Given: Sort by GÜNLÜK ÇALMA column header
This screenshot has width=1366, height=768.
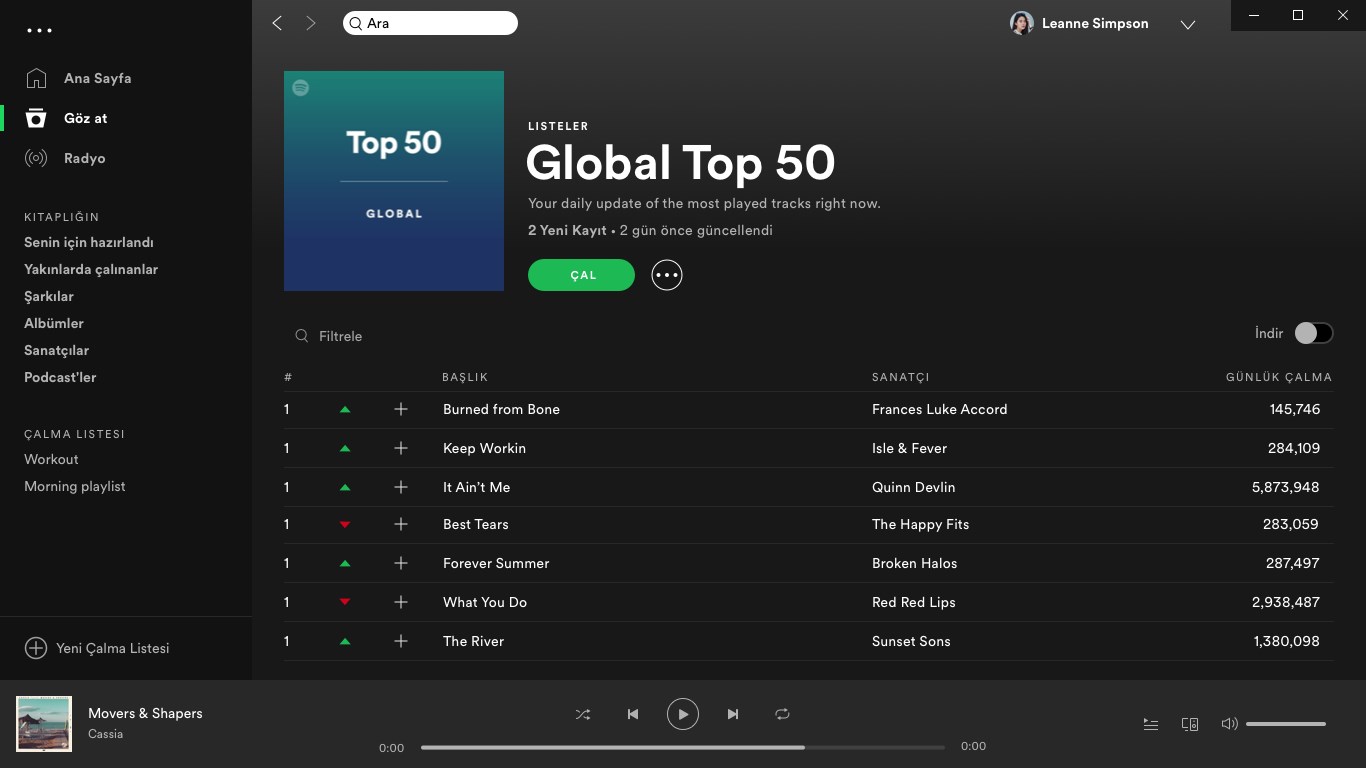Looking at the screenshot, I should 1279,377.
